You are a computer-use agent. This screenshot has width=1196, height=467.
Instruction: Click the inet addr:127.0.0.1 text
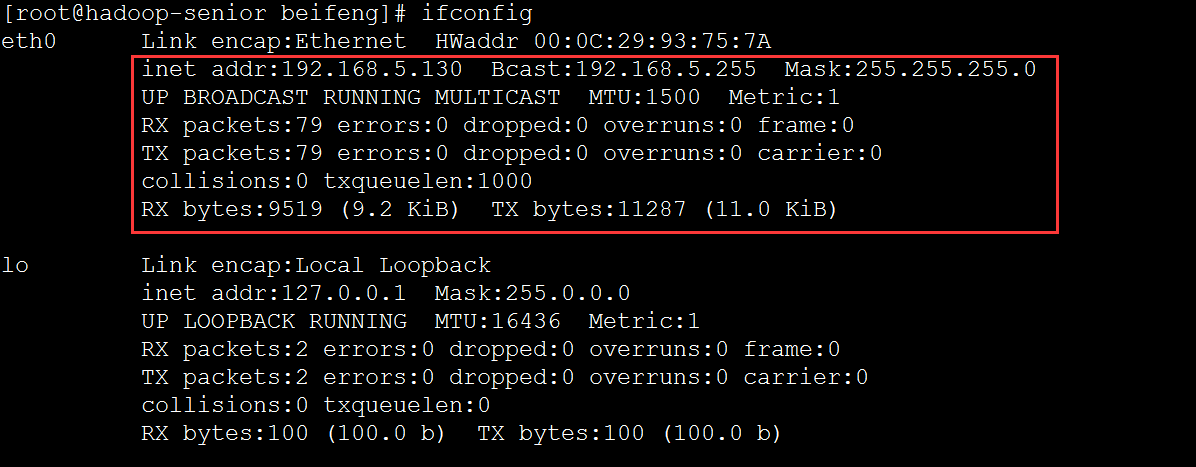pyautogui.click(x=274, y=293)
